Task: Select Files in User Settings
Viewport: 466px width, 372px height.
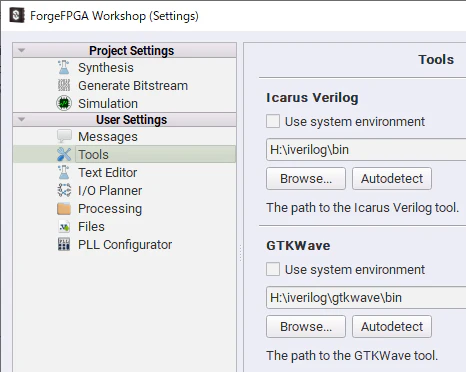Action: [91, 227]
